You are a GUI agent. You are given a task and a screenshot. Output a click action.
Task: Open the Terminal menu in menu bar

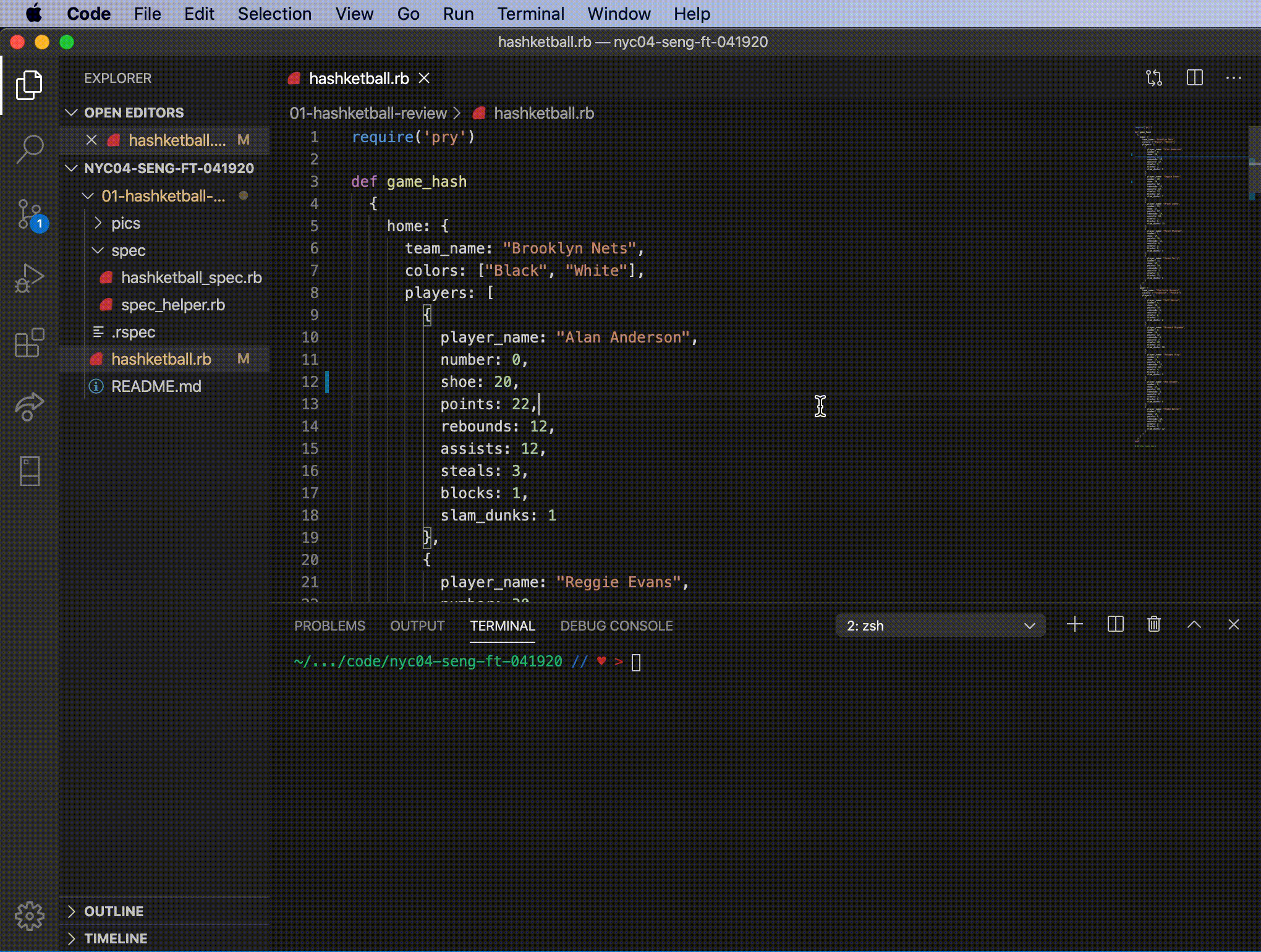530,14
